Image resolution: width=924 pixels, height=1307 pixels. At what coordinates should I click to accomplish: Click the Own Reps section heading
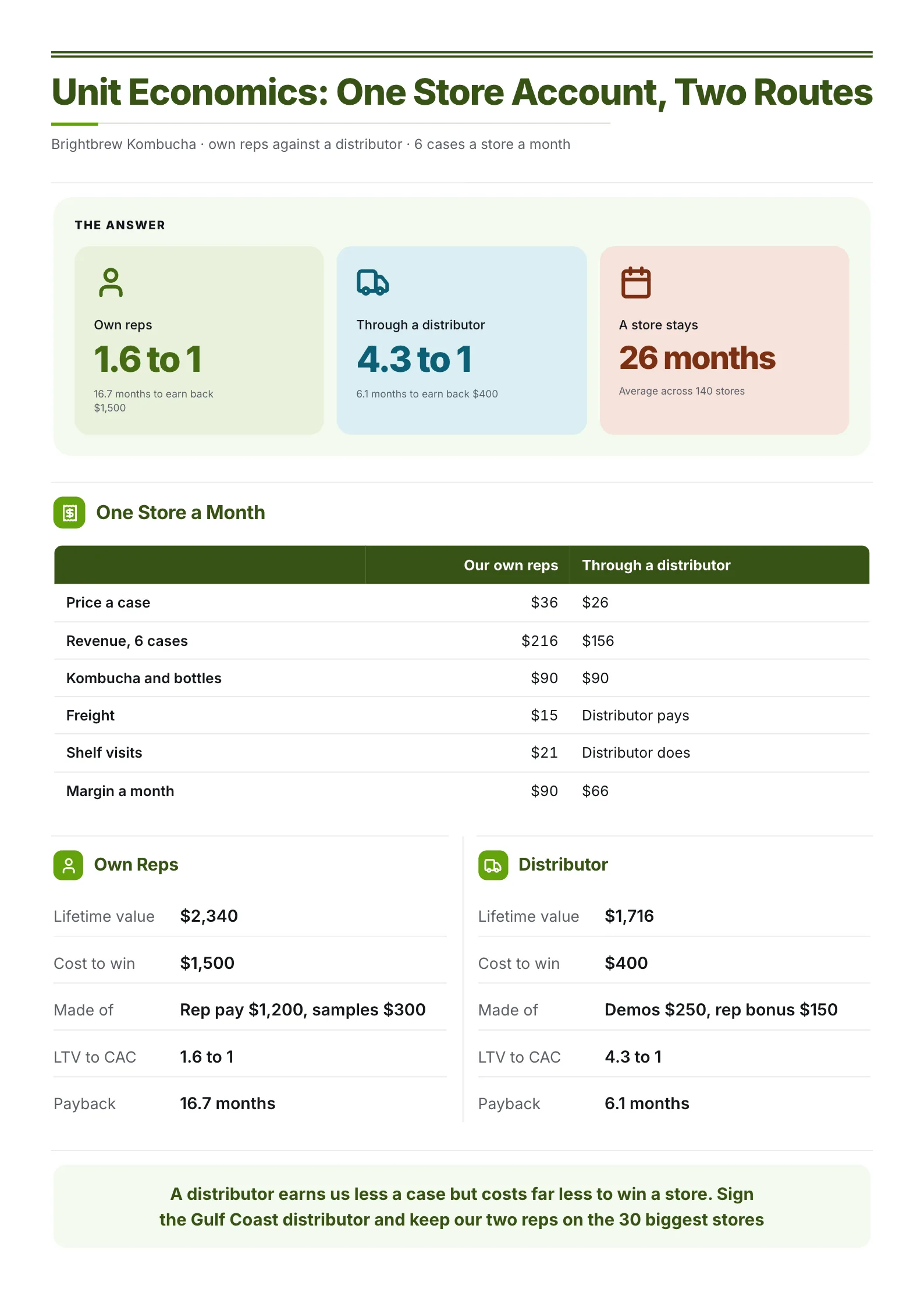136,865
